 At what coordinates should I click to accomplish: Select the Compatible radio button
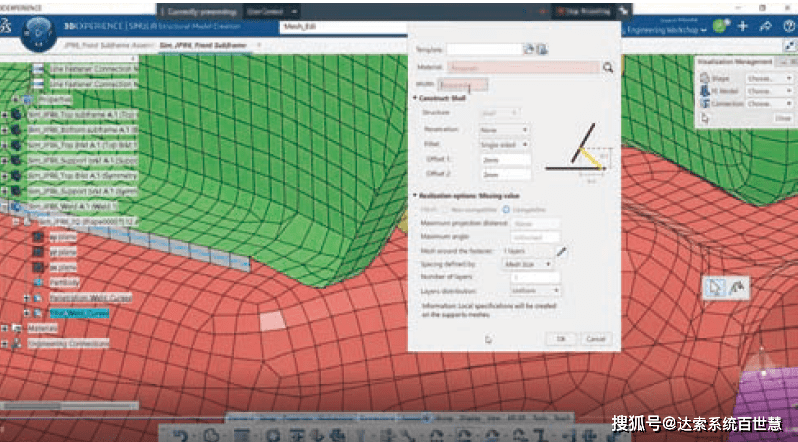[507, 209]
